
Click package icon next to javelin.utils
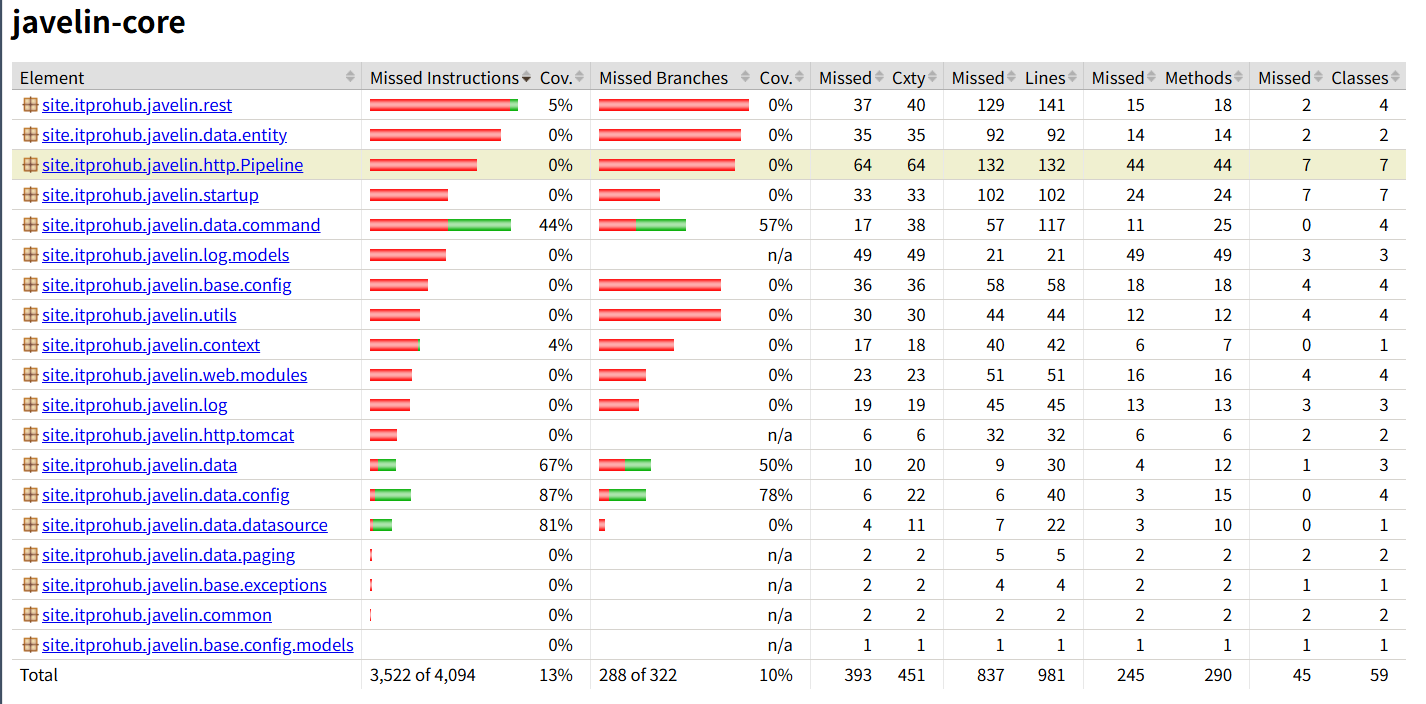coord(30,315)
